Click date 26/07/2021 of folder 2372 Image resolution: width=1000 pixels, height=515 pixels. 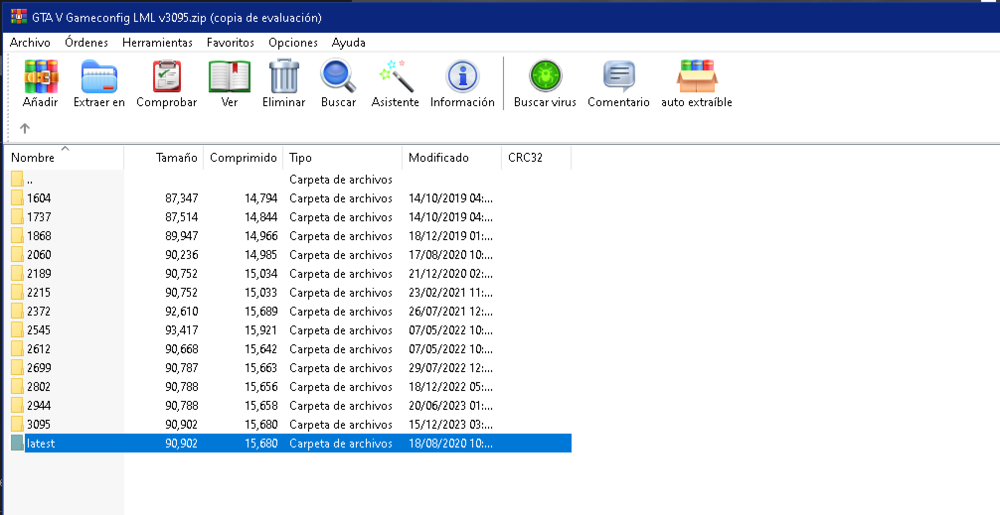(451, 311)
